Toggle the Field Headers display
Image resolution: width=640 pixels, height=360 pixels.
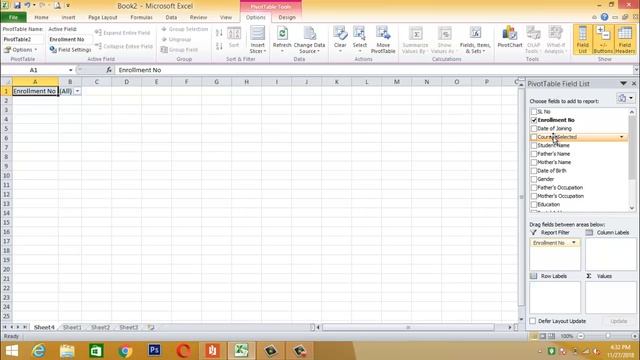point(625,40)
